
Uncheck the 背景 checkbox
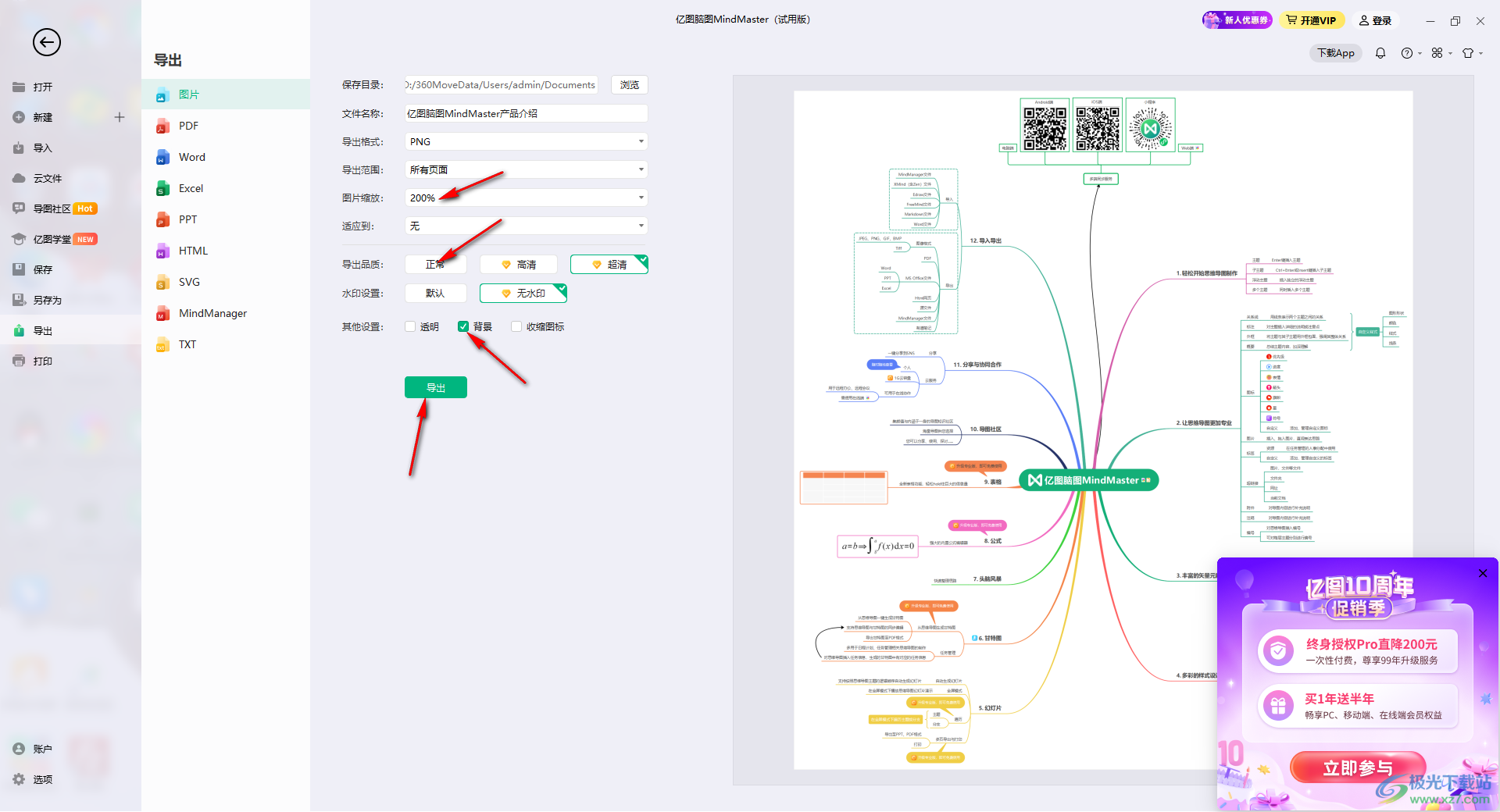coord(463,326)
